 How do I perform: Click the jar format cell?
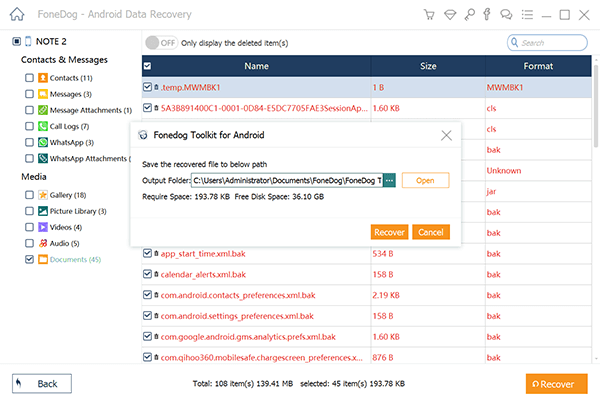(x=491, y=191)
